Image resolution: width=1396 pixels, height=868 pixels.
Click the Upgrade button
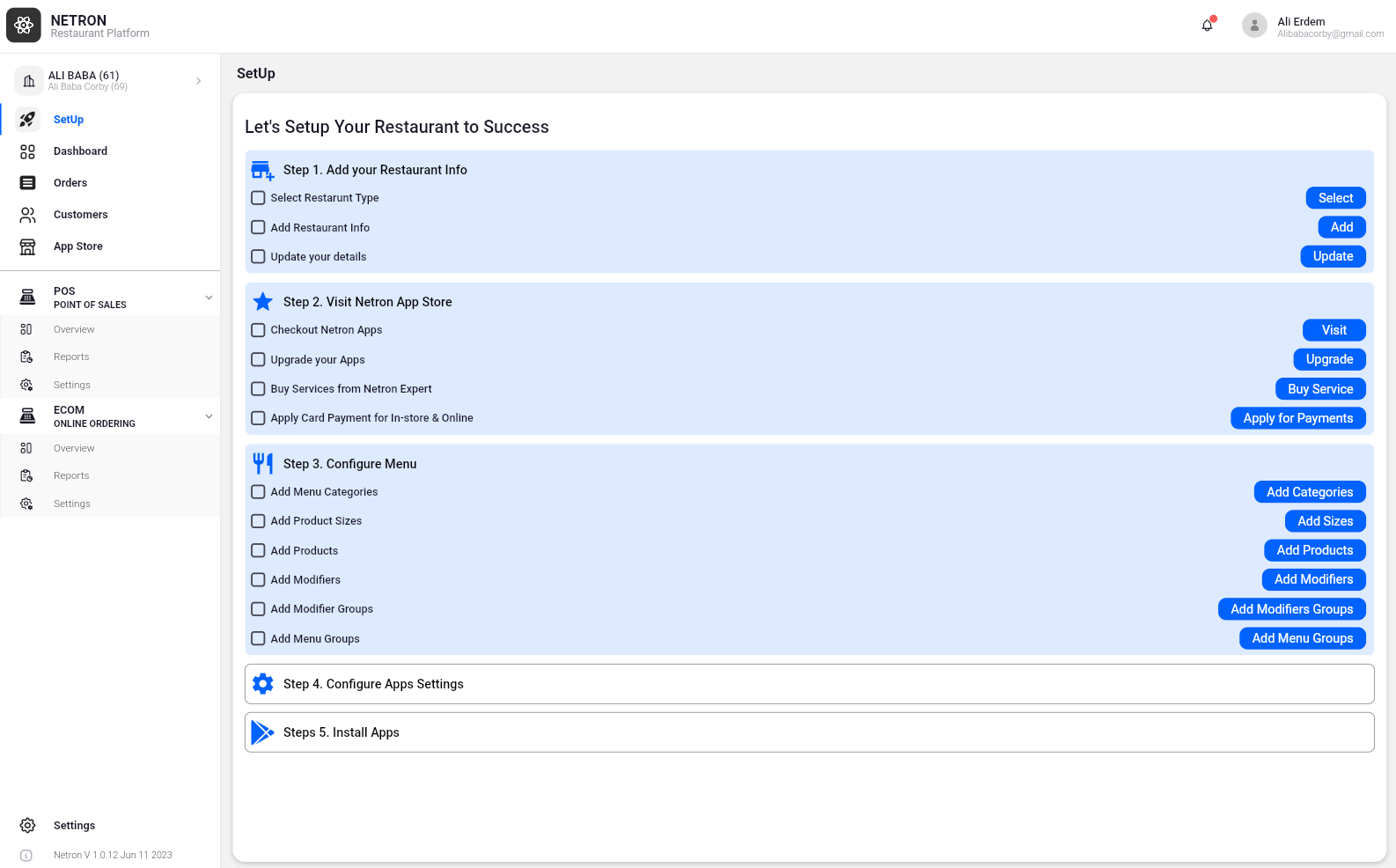click(x=1329, y=359)
